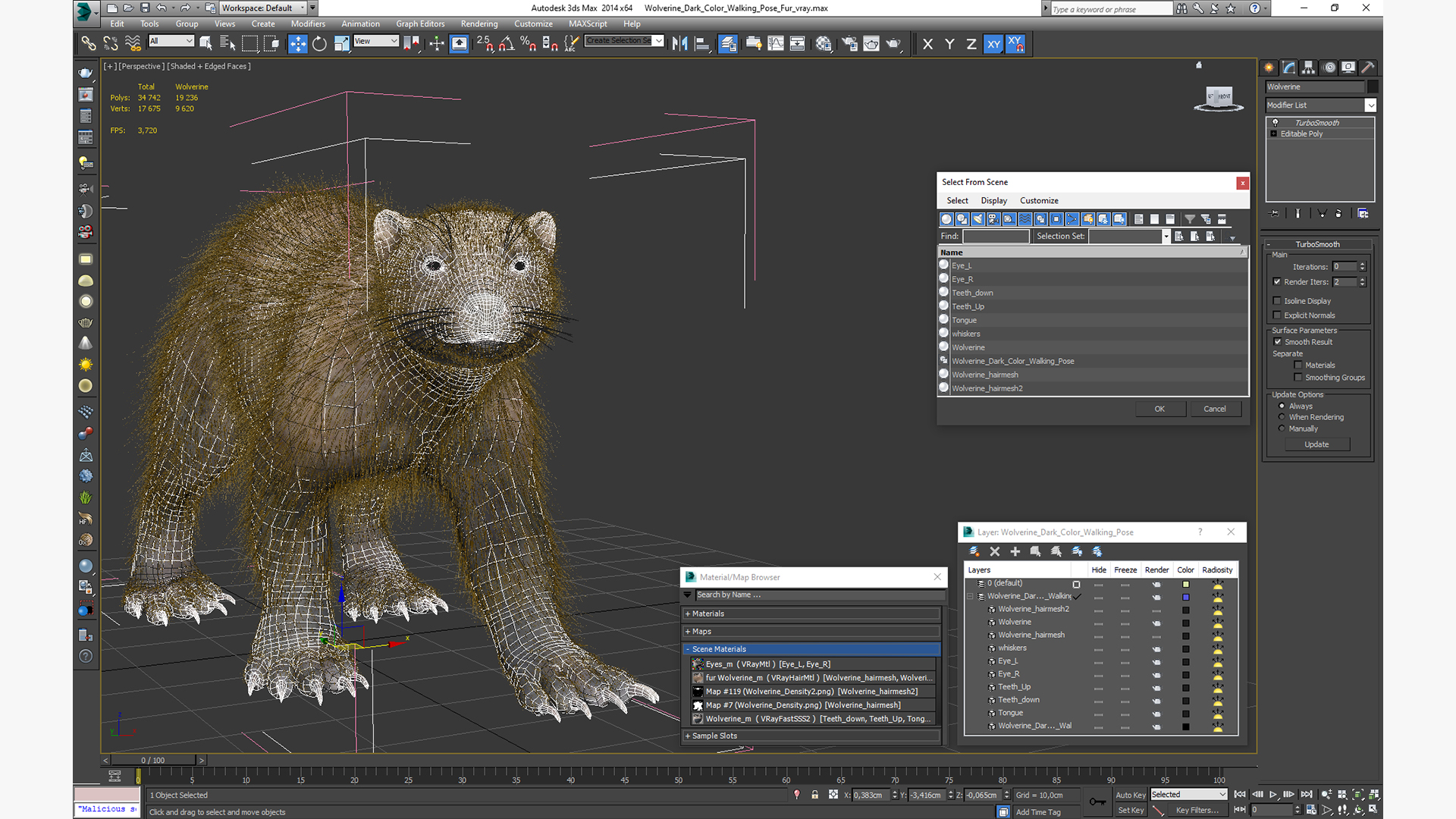Click the Find input field

(996, 236)
